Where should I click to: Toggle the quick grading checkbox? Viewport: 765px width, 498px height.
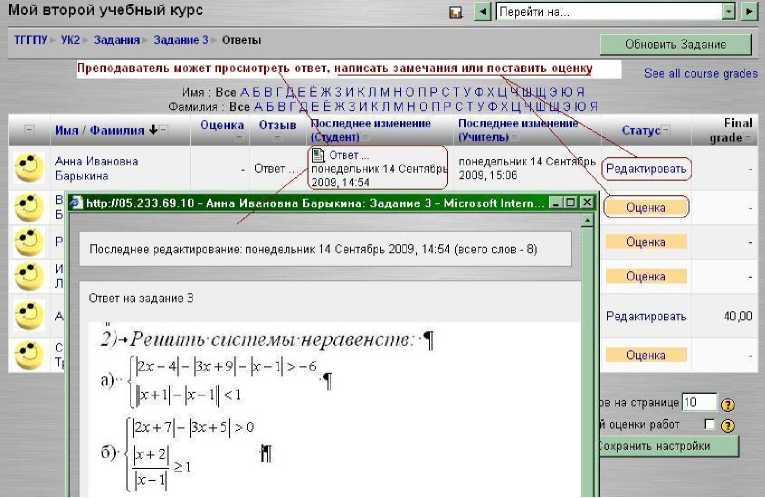[x=708, y=424]
